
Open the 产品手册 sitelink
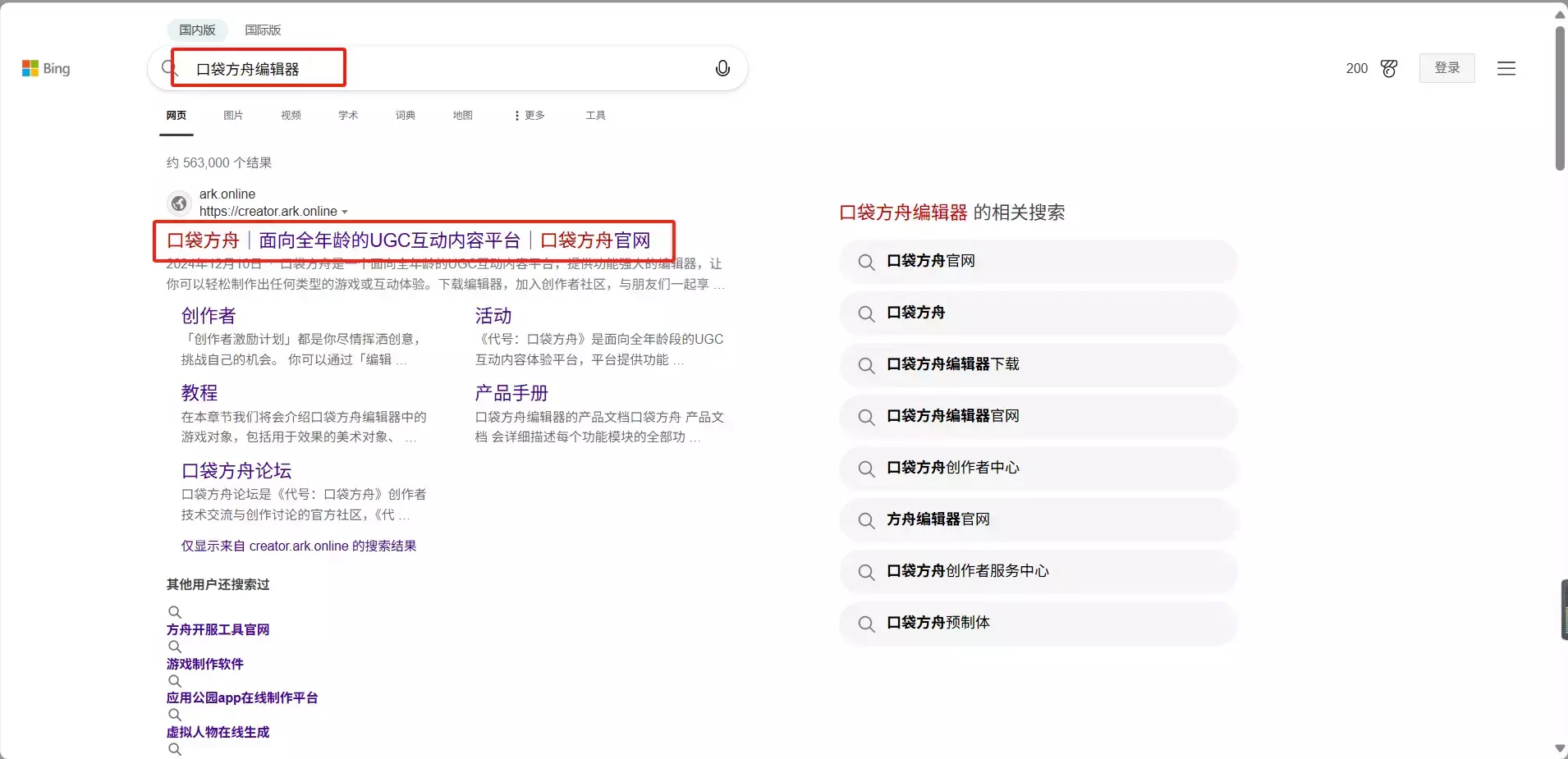pos(511,393)
